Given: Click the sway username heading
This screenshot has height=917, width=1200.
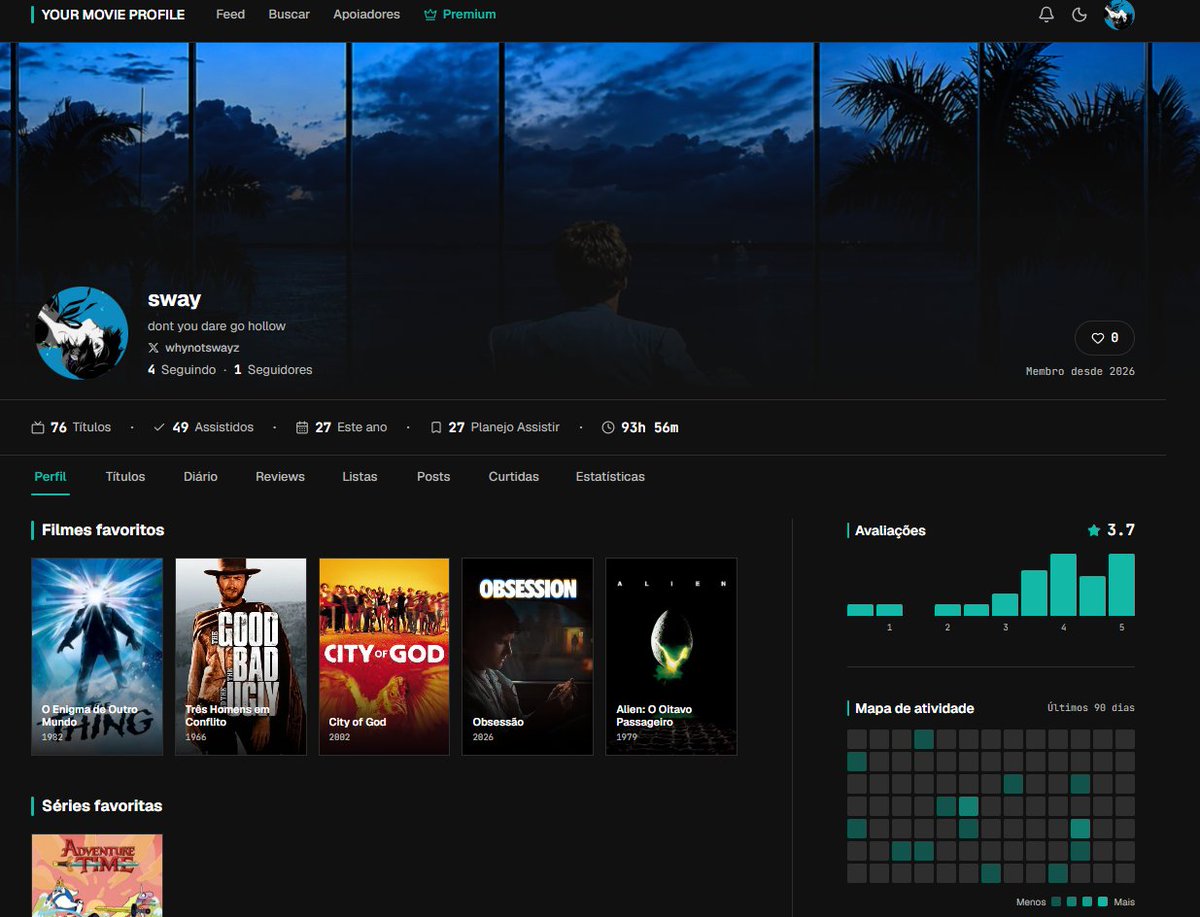Looking at the screenshot, I should pyautogui.click(x=174, y=299).
